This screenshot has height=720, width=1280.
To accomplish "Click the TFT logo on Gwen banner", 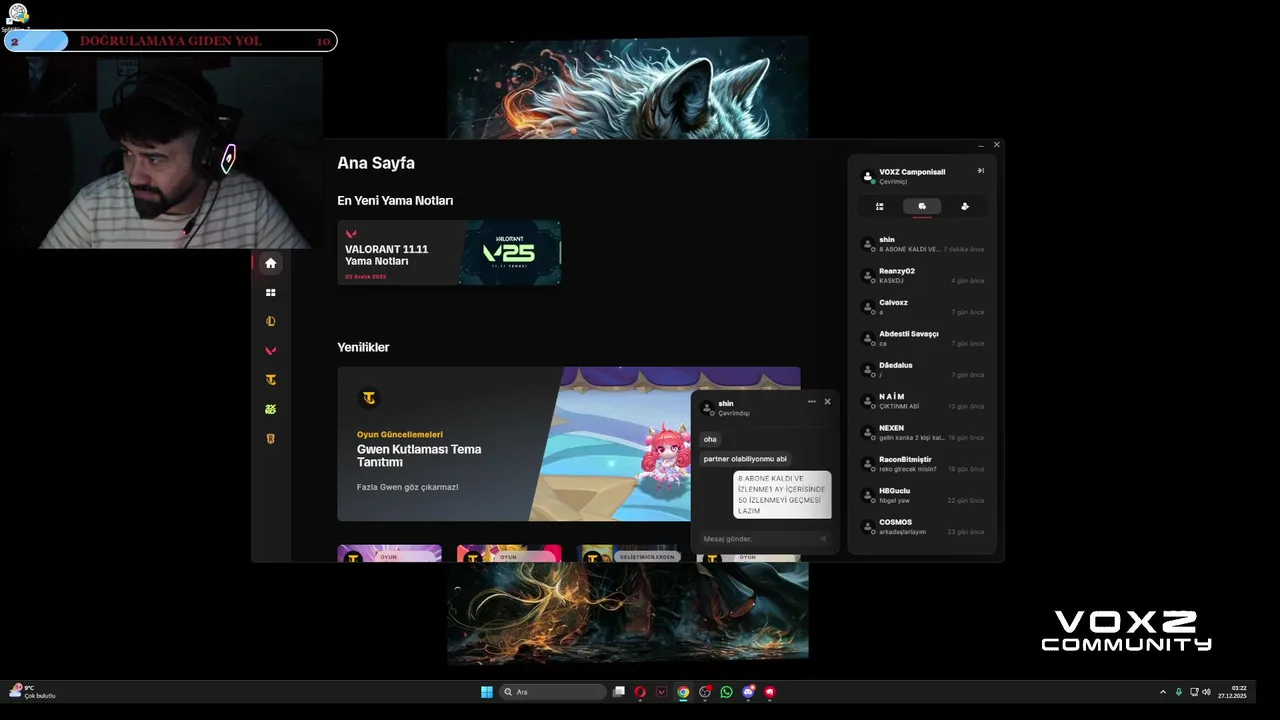I will (369, 398).
